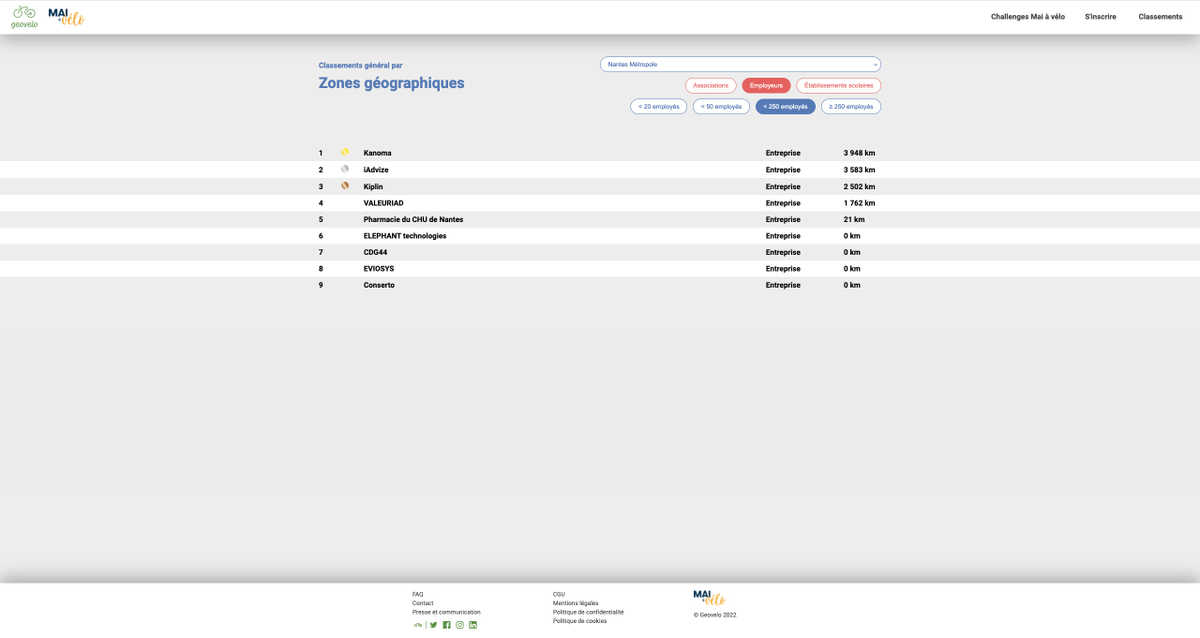The image size is (1200, 638).
Task: Filter by < 20 employés
Action: pyautogui.click(x=659, y=107)
